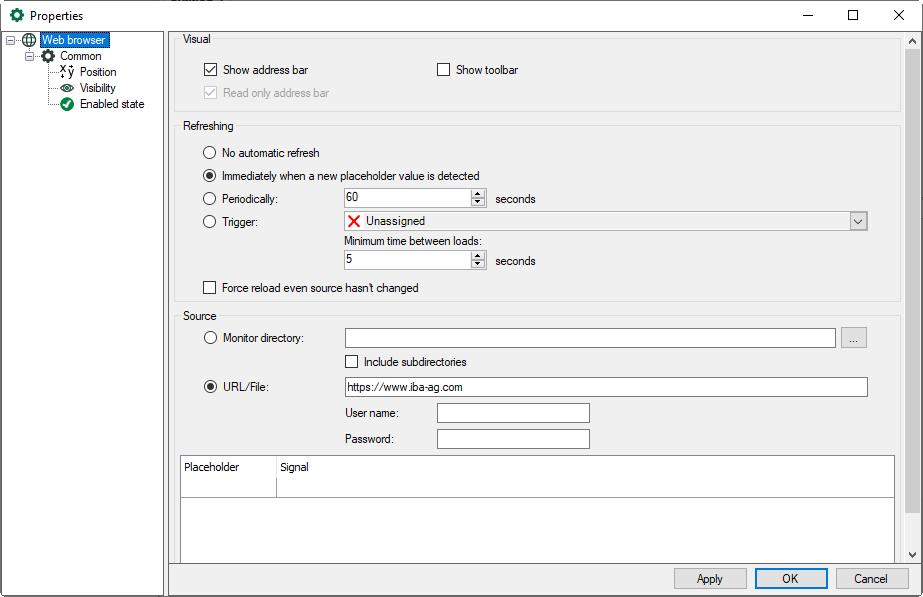Click the URL/File text field

pyautogui.click(x=605, y=387)
